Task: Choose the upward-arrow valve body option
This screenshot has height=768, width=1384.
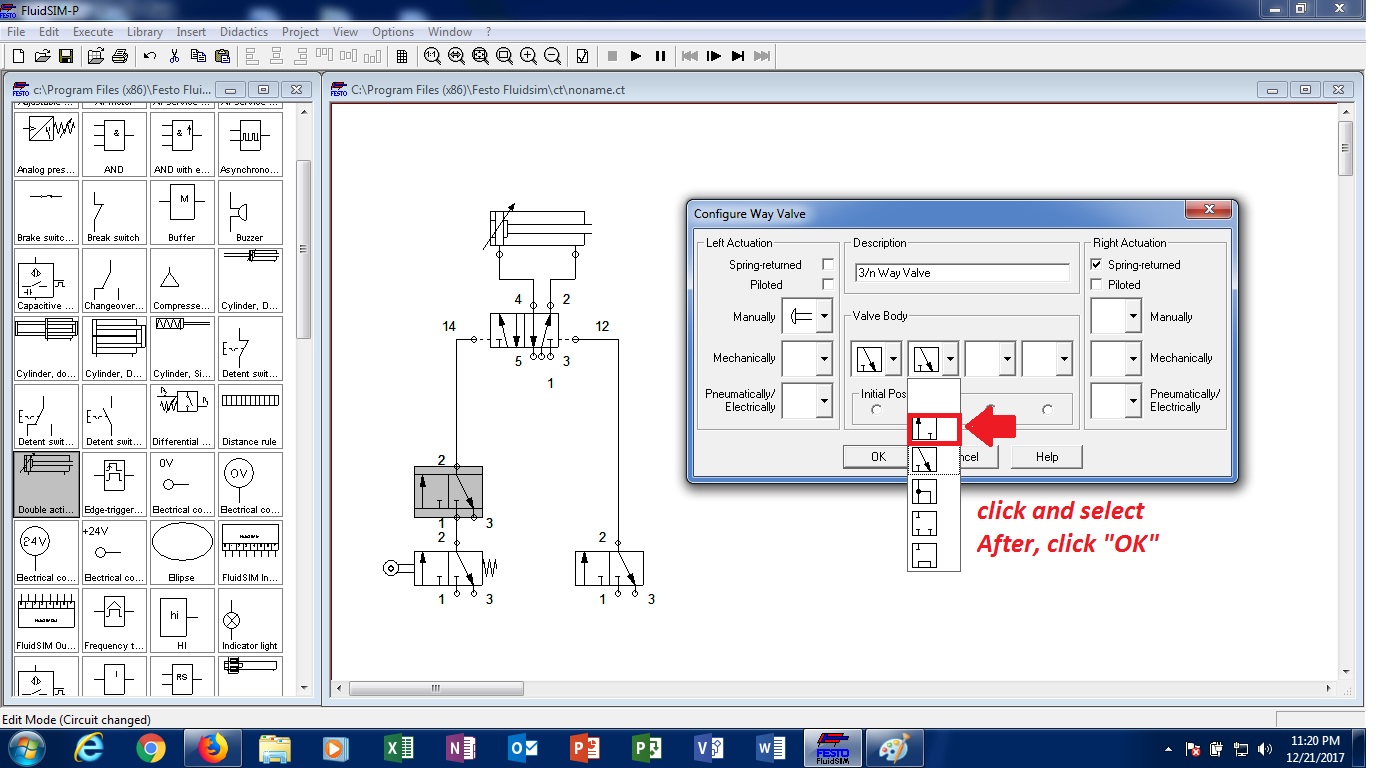Action: coord(934,430)
